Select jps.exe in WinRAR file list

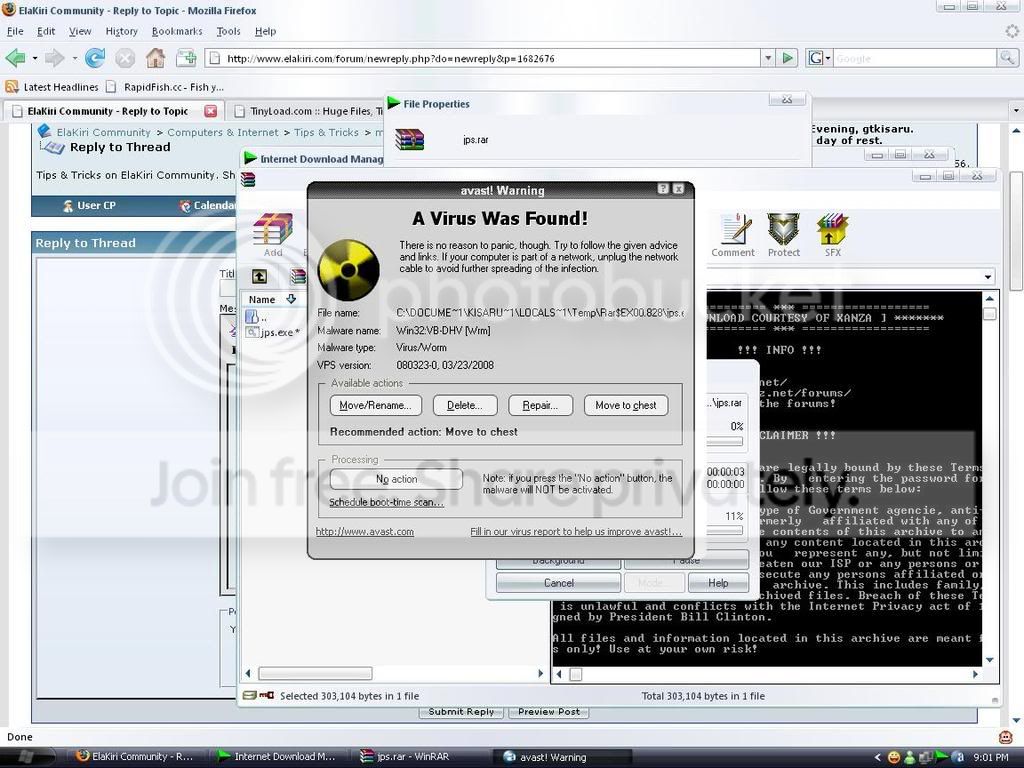point(272,332)
